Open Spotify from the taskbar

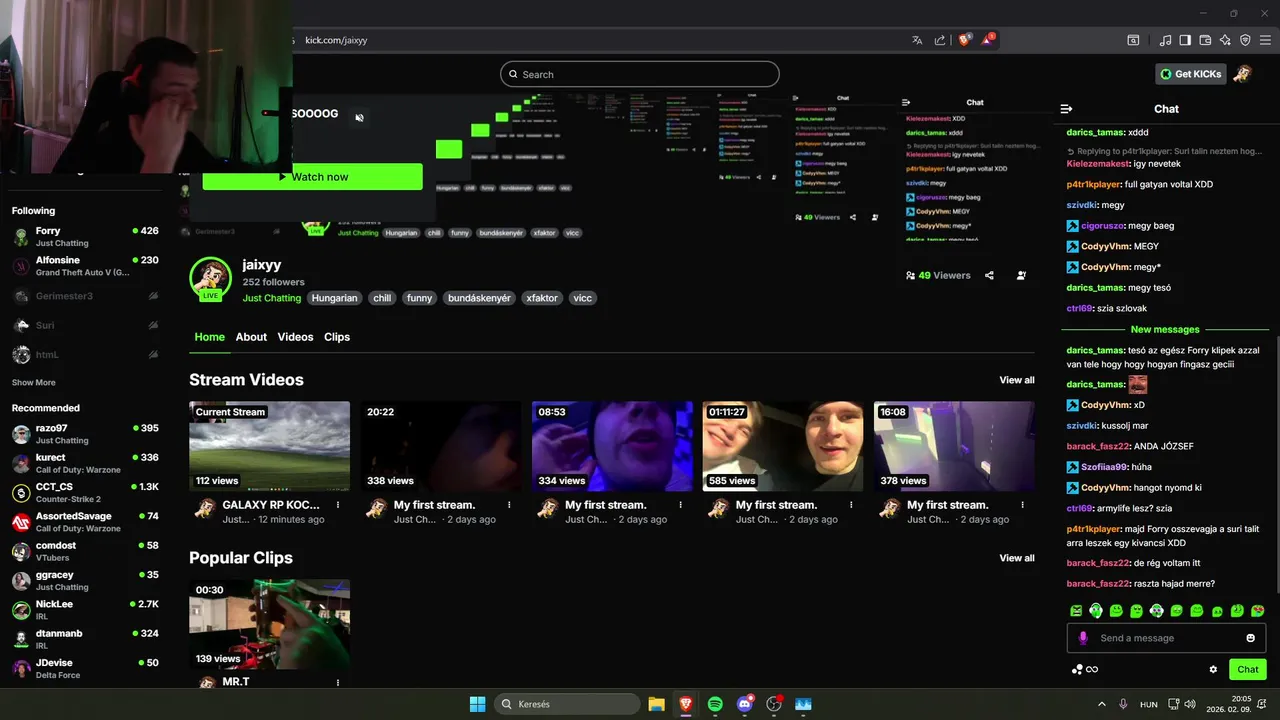715,704
